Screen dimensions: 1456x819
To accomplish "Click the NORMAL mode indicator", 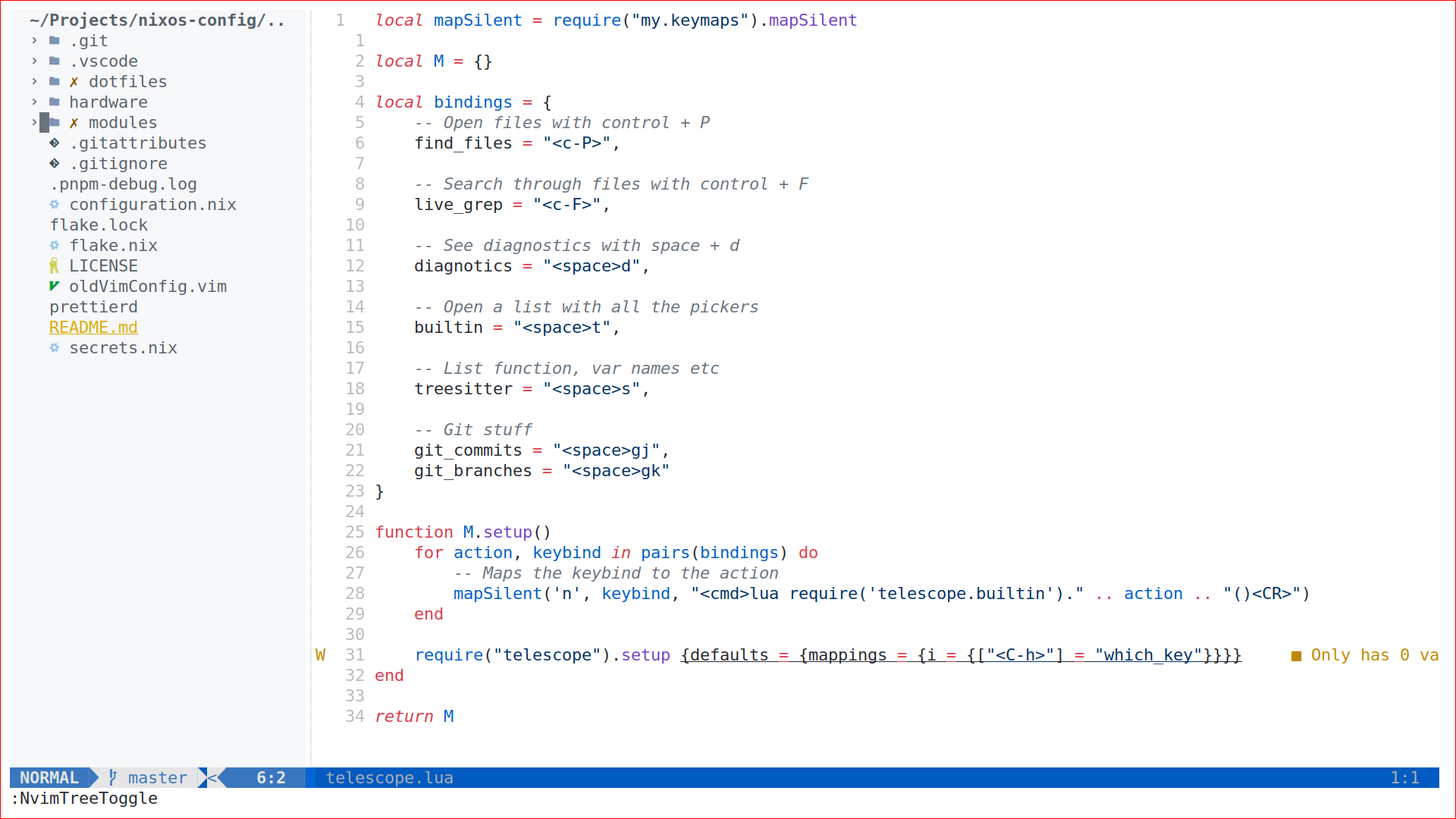I will point(49,777).
